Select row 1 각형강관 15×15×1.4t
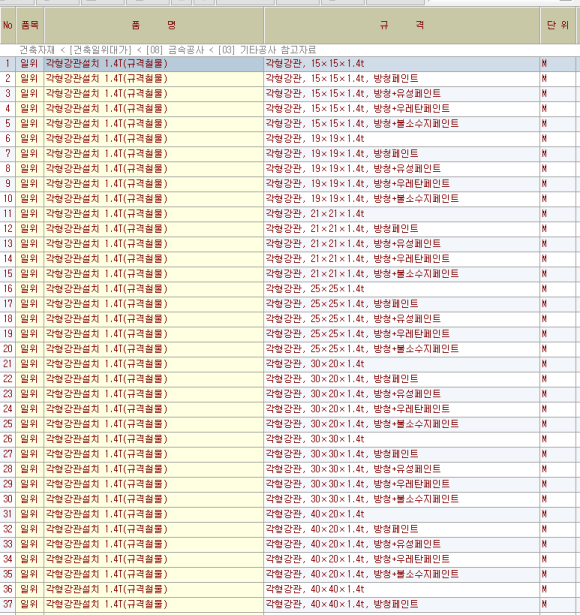The image size is (580, 615). (315, 64)
